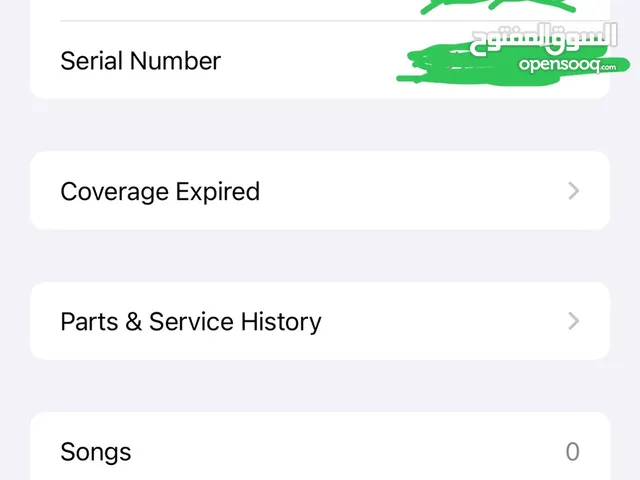
Task: Expand Parts & Service History chevron arrow
Action: click(573, 321)
